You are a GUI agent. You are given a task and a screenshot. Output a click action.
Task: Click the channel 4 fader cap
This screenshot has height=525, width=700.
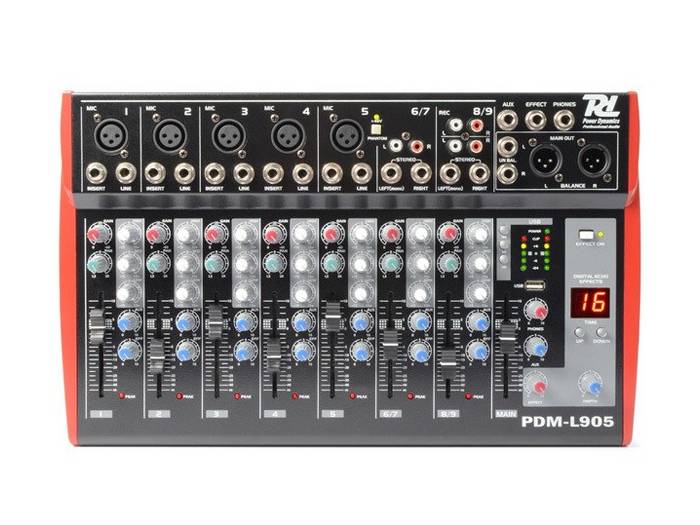pyautogui.click(x=274, y=356)
